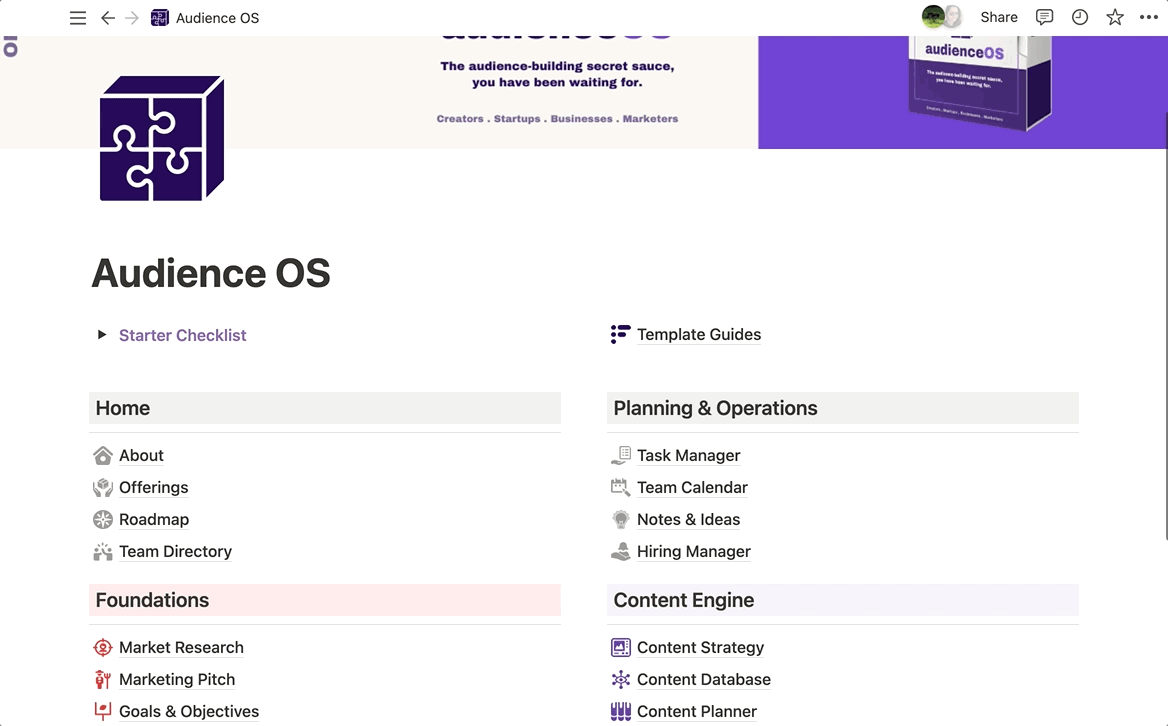Open the Content Strategy page
This screenshot has width=1168, height=726.
700,648
